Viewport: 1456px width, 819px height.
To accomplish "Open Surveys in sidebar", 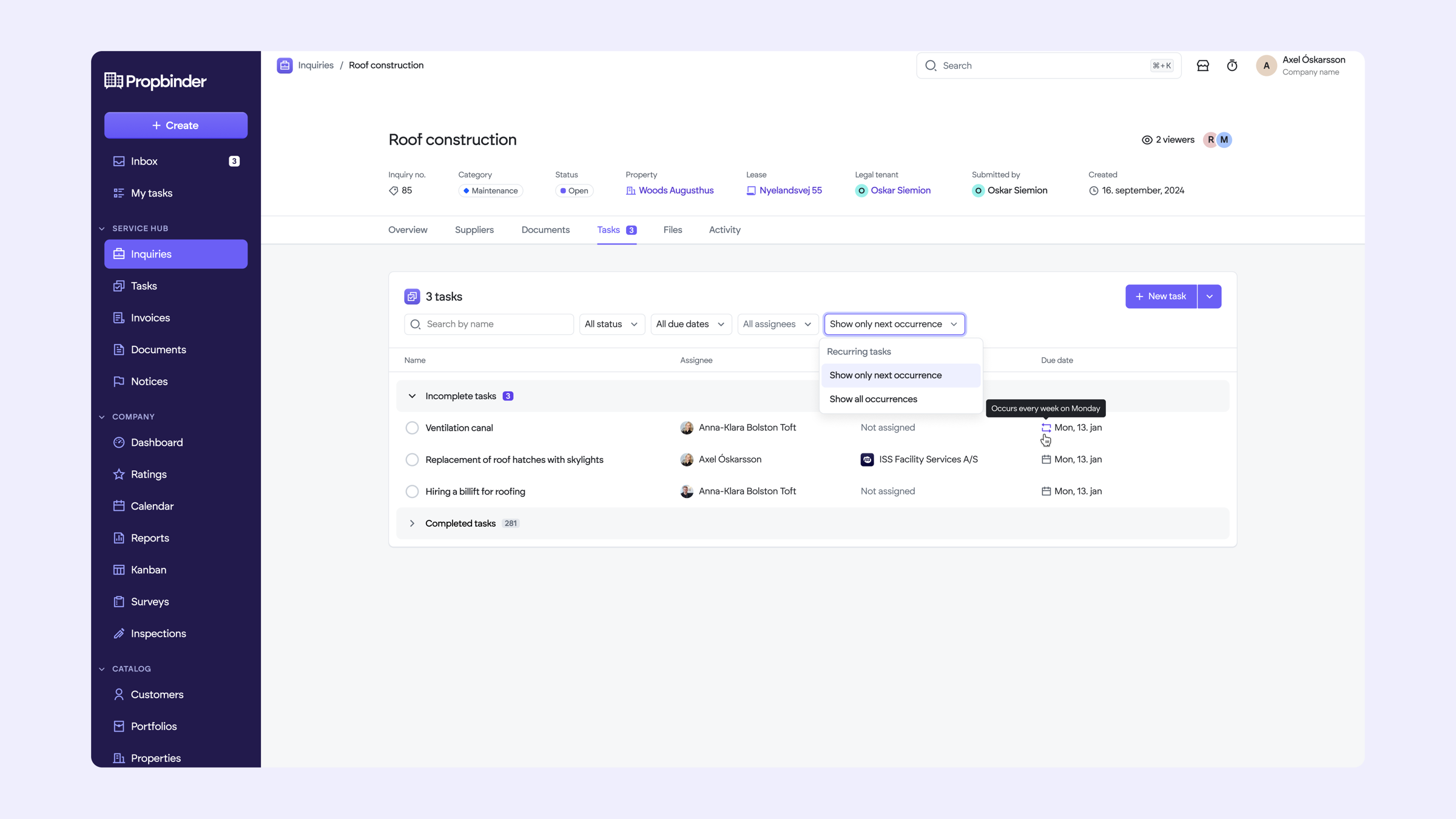I will point(176,602).
